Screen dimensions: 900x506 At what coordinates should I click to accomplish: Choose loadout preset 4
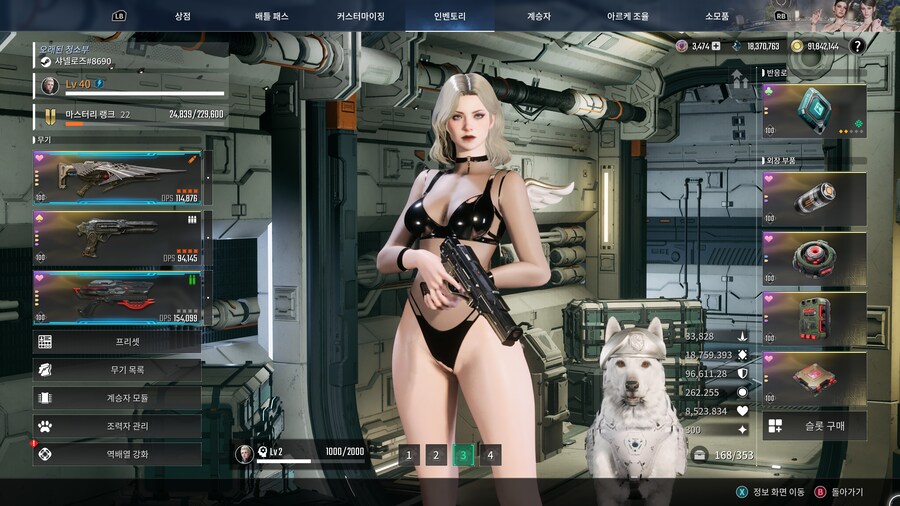pyautogui.click(x=490, y=455)
